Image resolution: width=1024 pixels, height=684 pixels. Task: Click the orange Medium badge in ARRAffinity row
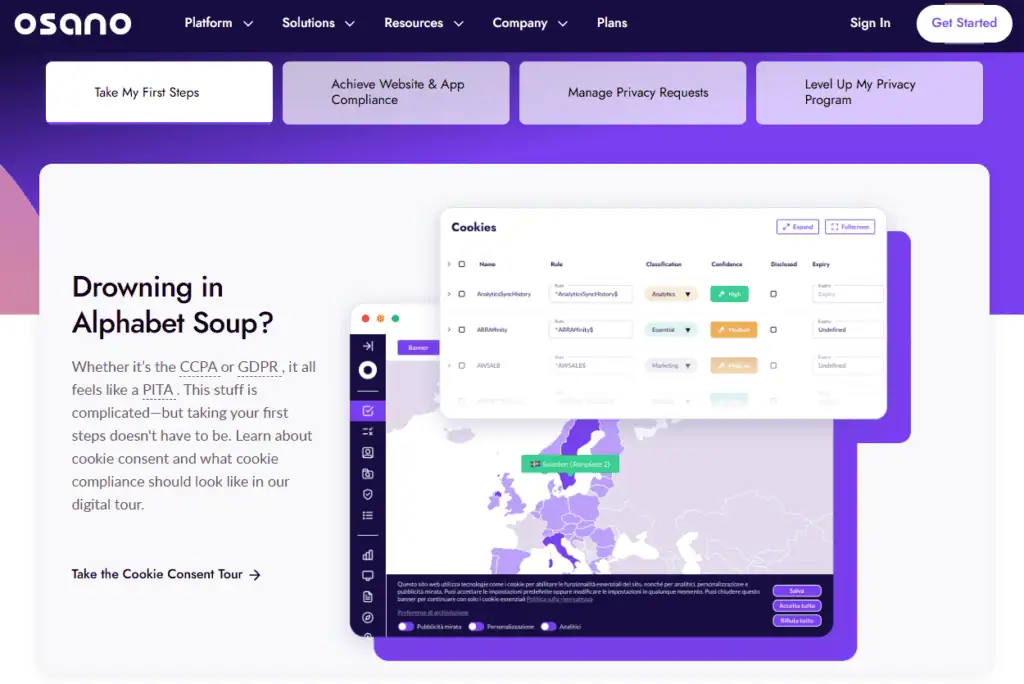(x=733, y=330)
